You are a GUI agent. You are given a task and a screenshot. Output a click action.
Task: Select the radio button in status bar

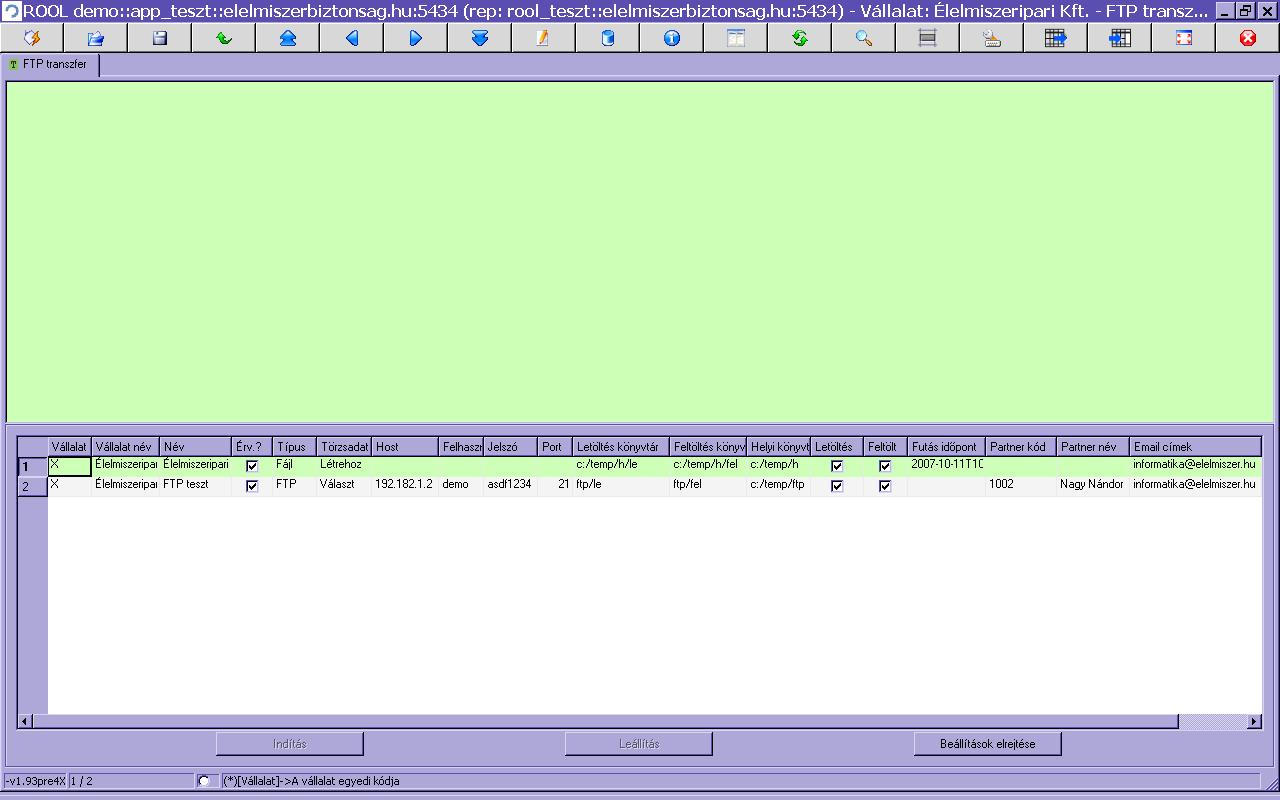pyautogui.click(x=204, y=781)
